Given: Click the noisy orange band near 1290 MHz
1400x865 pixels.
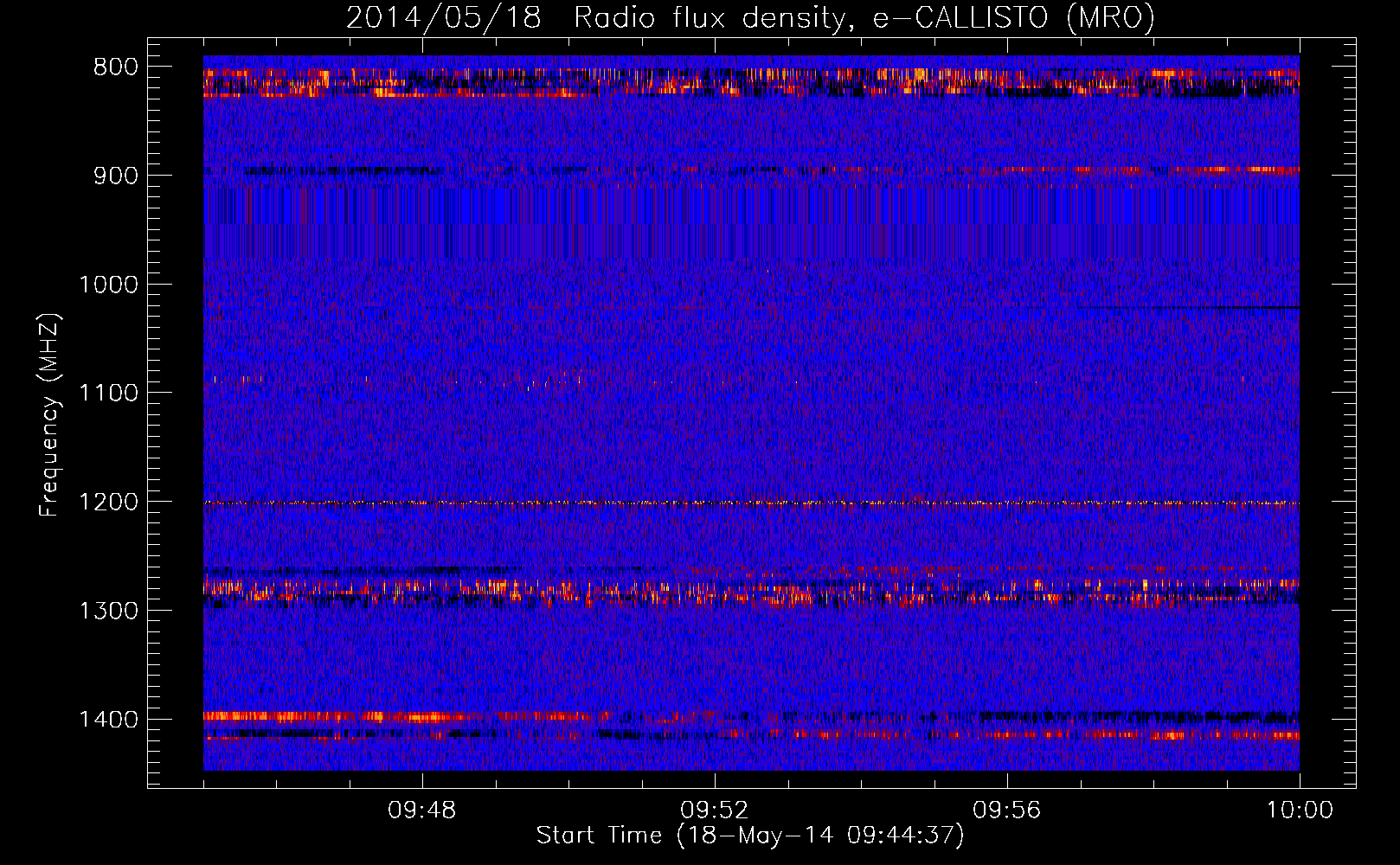Looking at the screenshot, I should 751,593.
